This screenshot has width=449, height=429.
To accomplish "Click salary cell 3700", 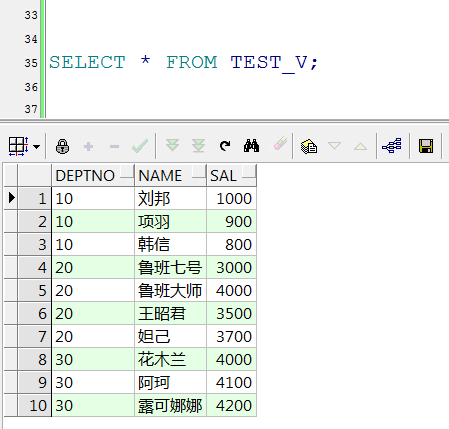I will point(231,336).
